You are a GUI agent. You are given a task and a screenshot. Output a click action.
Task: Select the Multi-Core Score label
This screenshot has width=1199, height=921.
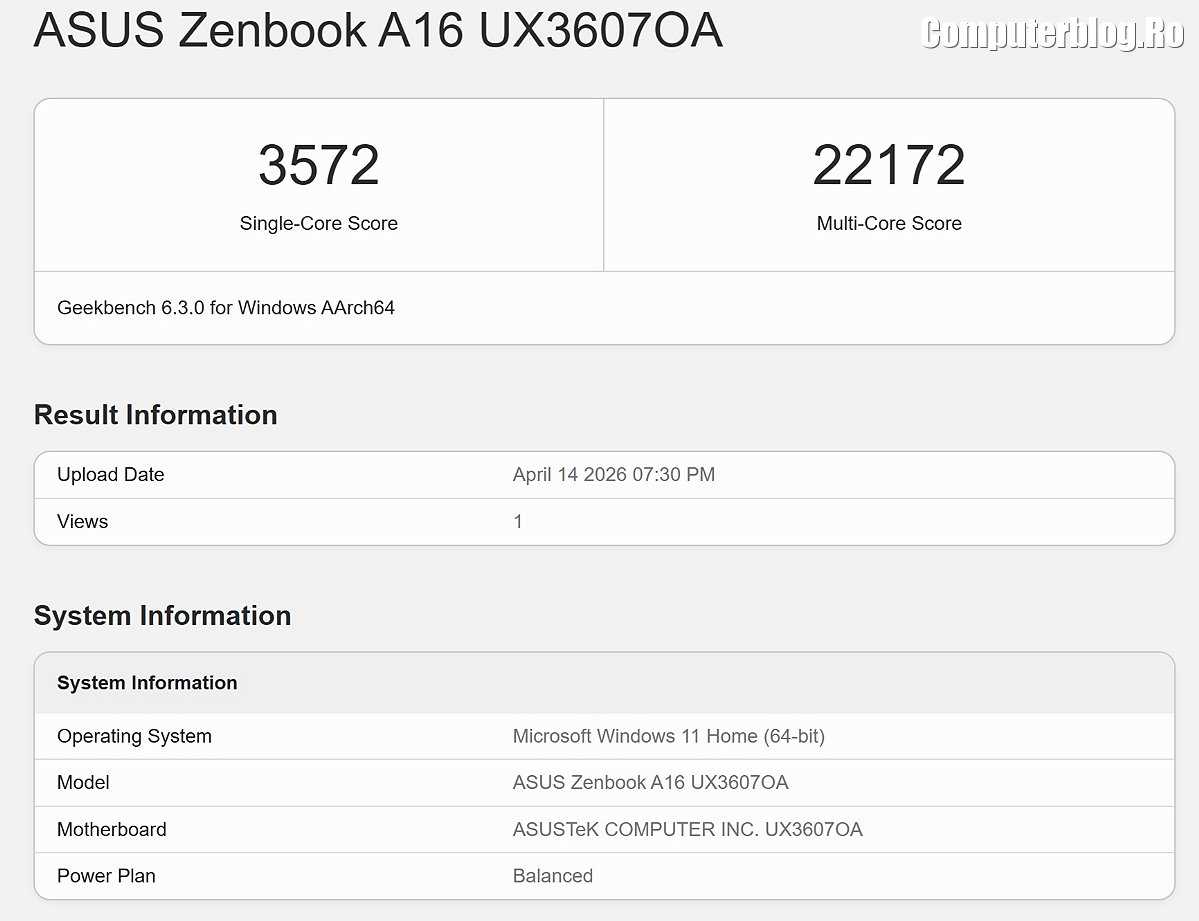[889, 224]
